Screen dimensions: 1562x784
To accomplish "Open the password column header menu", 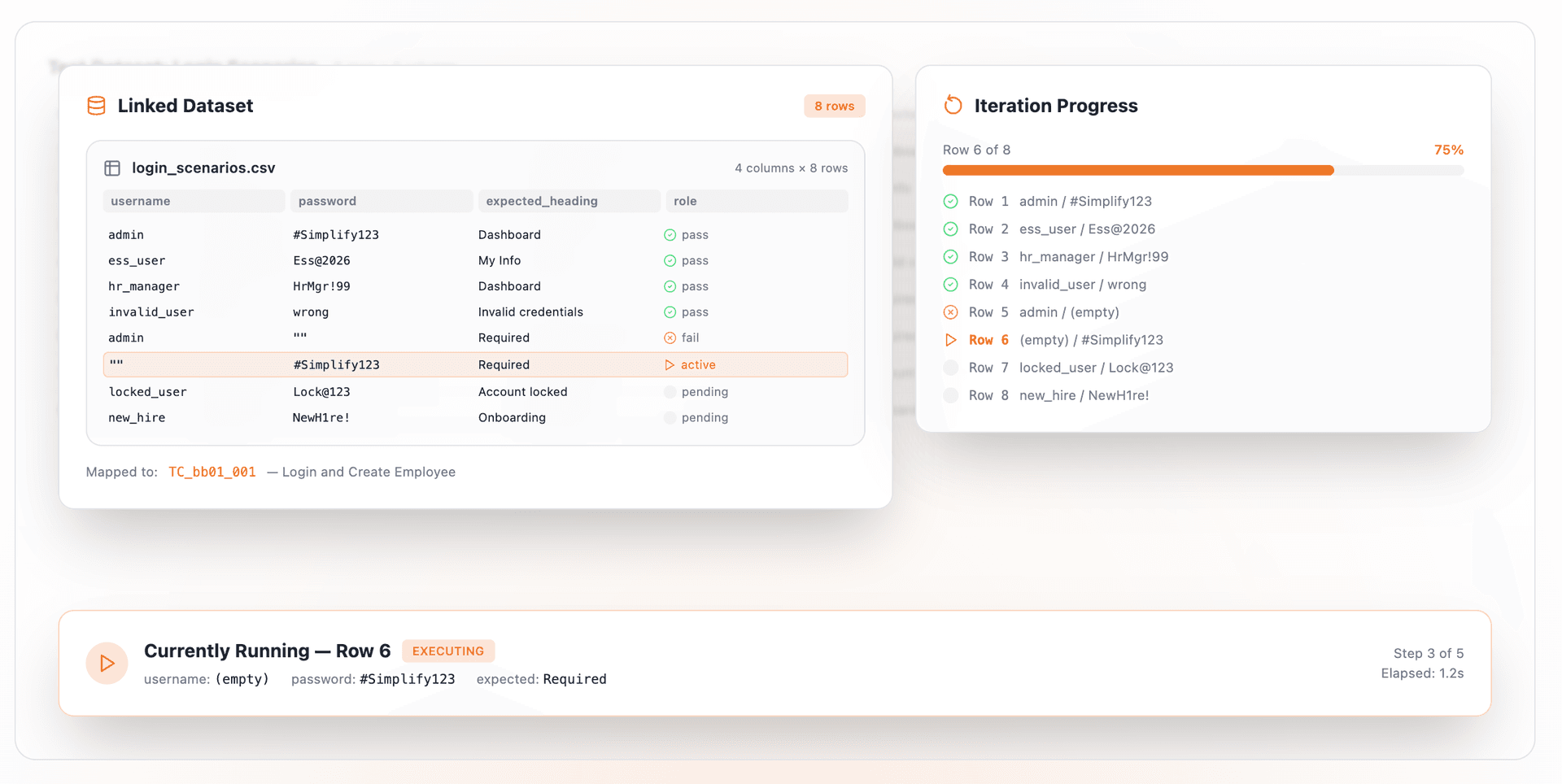I will tap(381, 201).
